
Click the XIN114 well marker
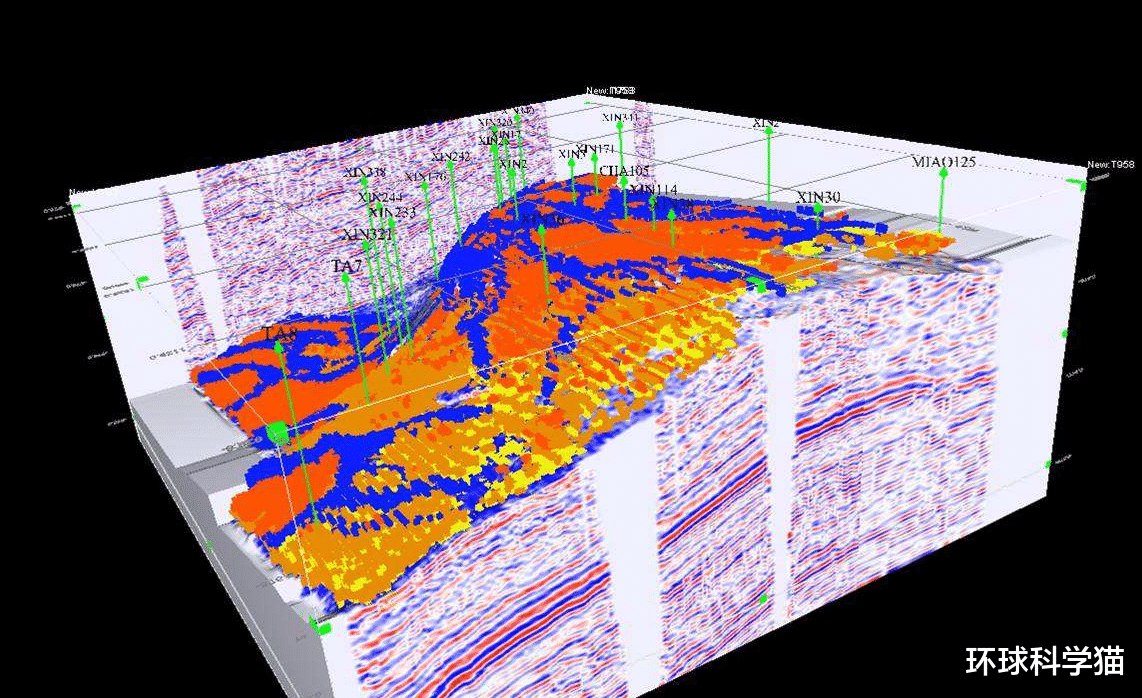(653, 198)
